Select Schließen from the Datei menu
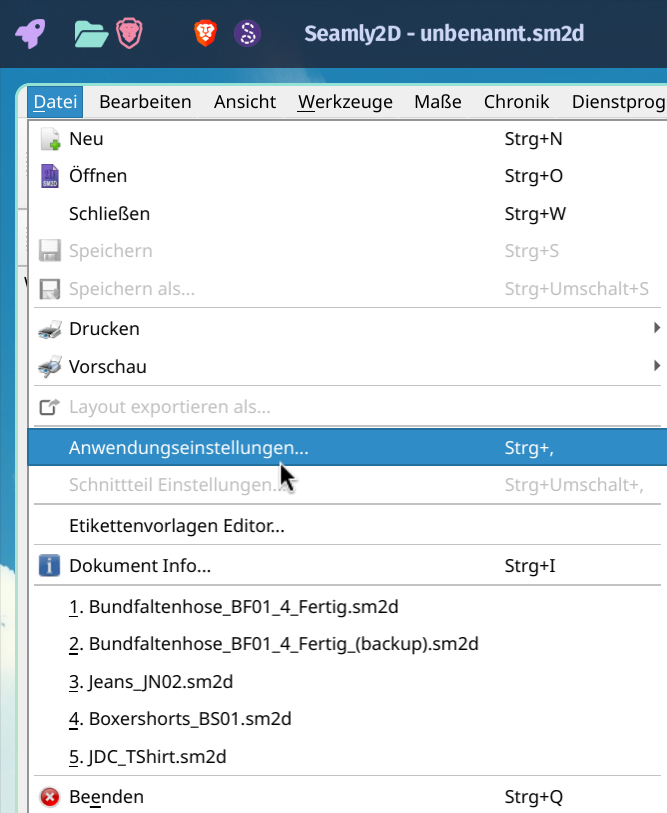Viewport: 667px width, 813px height. coord(109,213)
